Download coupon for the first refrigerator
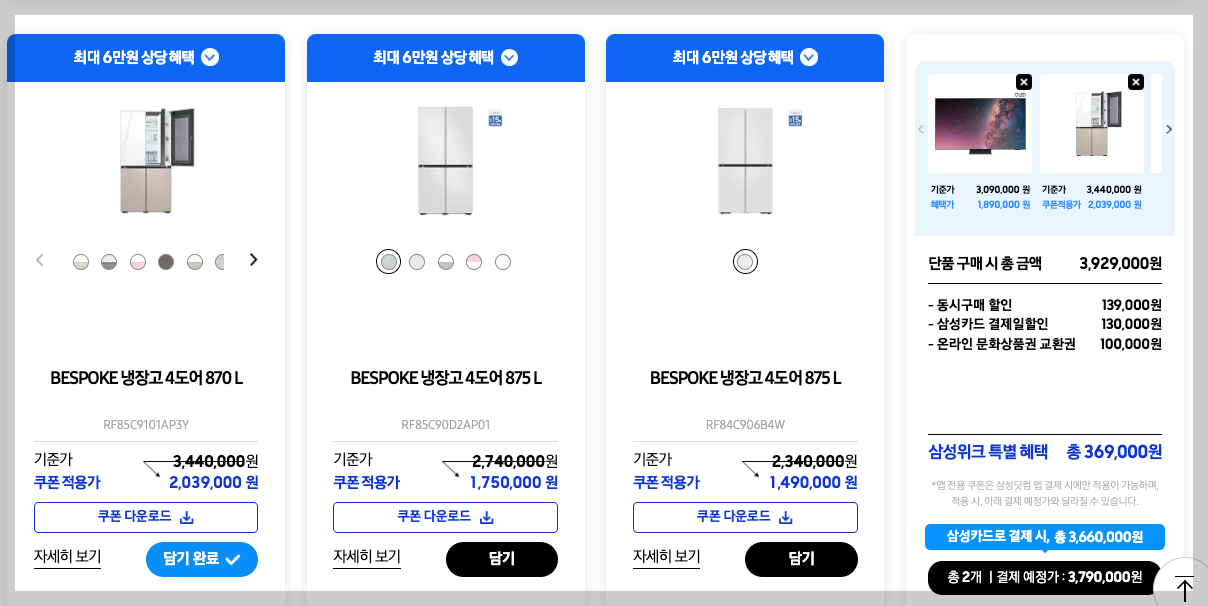The image size is (1208, 606). pyautogui.click(x=145, y=517)
